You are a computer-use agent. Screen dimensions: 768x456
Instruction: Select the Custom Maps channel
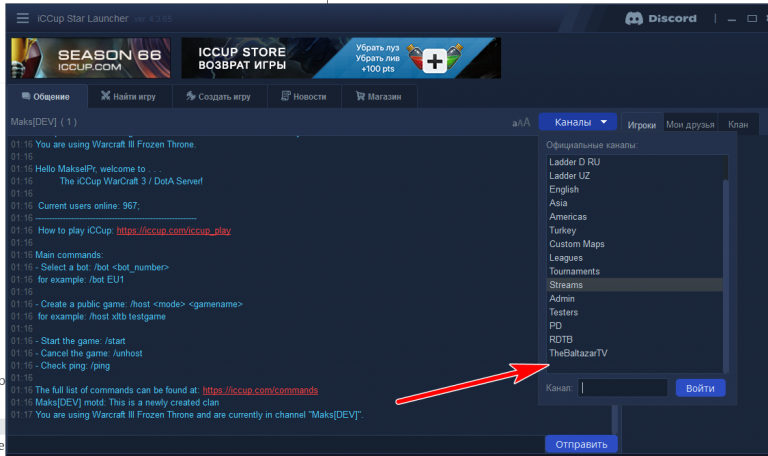635,244
